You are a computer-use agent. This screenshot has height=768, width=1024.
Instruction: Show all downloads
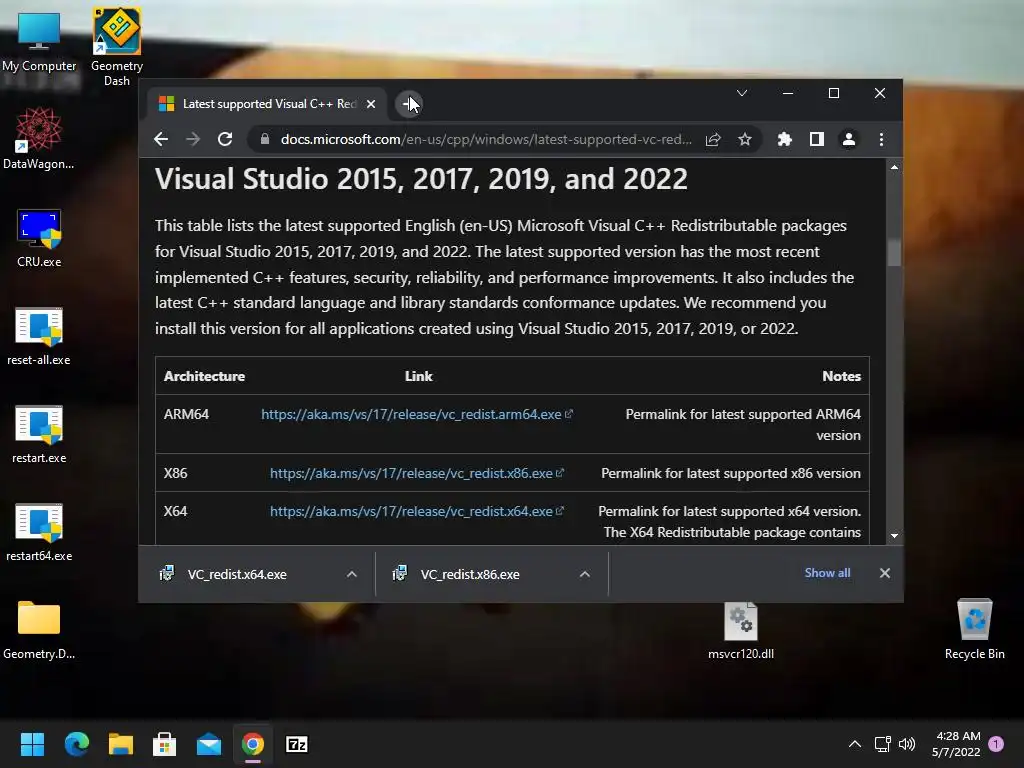click(827, 573)
